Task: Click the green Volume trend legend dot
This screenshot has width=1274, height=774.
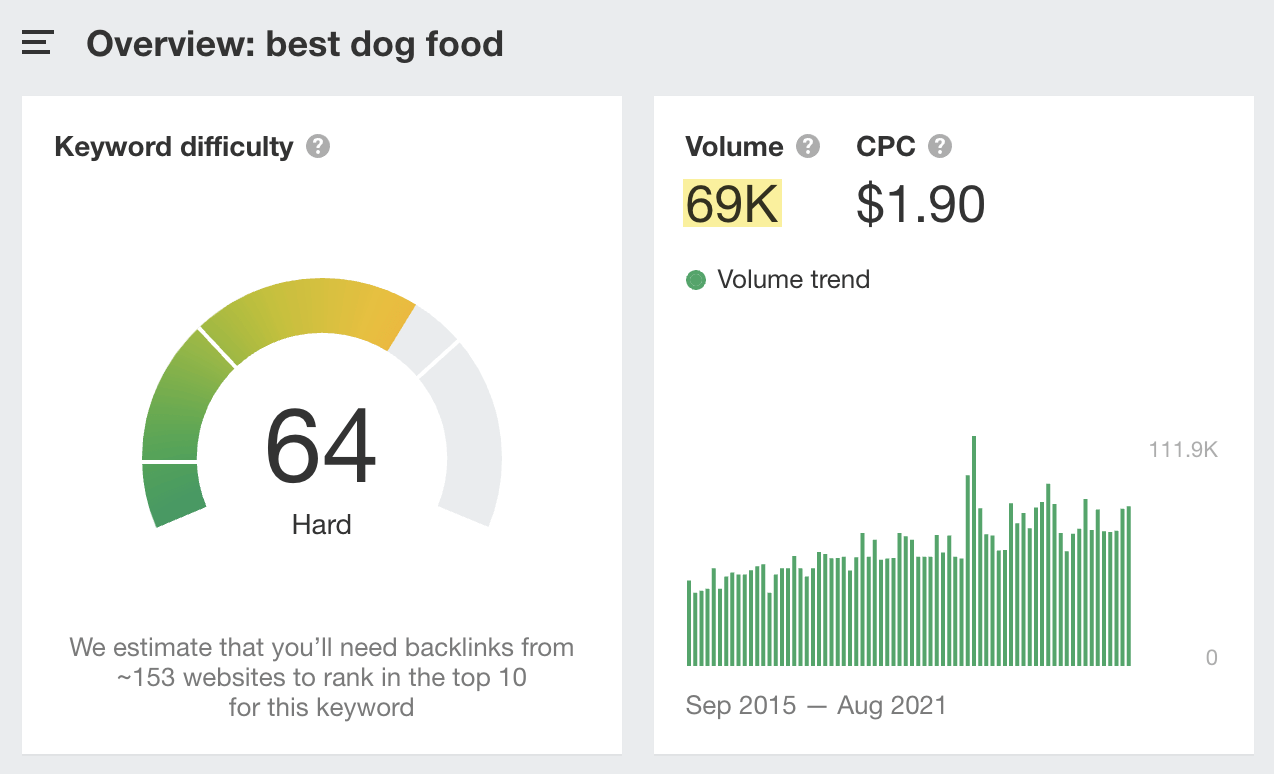Action: click(x=696, y=280)
